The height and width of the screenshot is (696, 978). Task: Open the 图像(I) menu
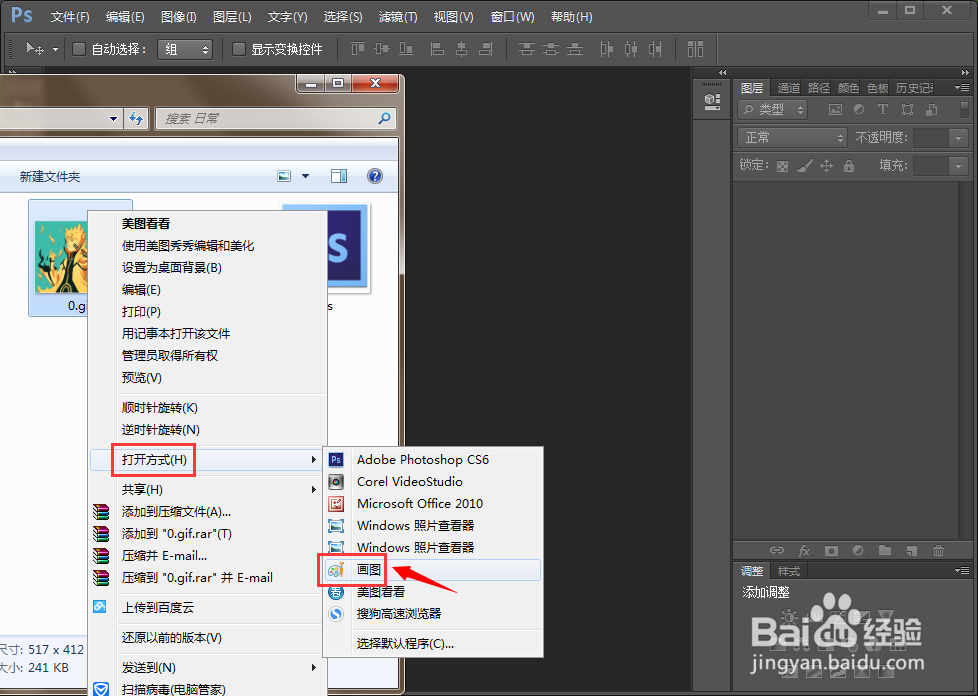[178, 17]
